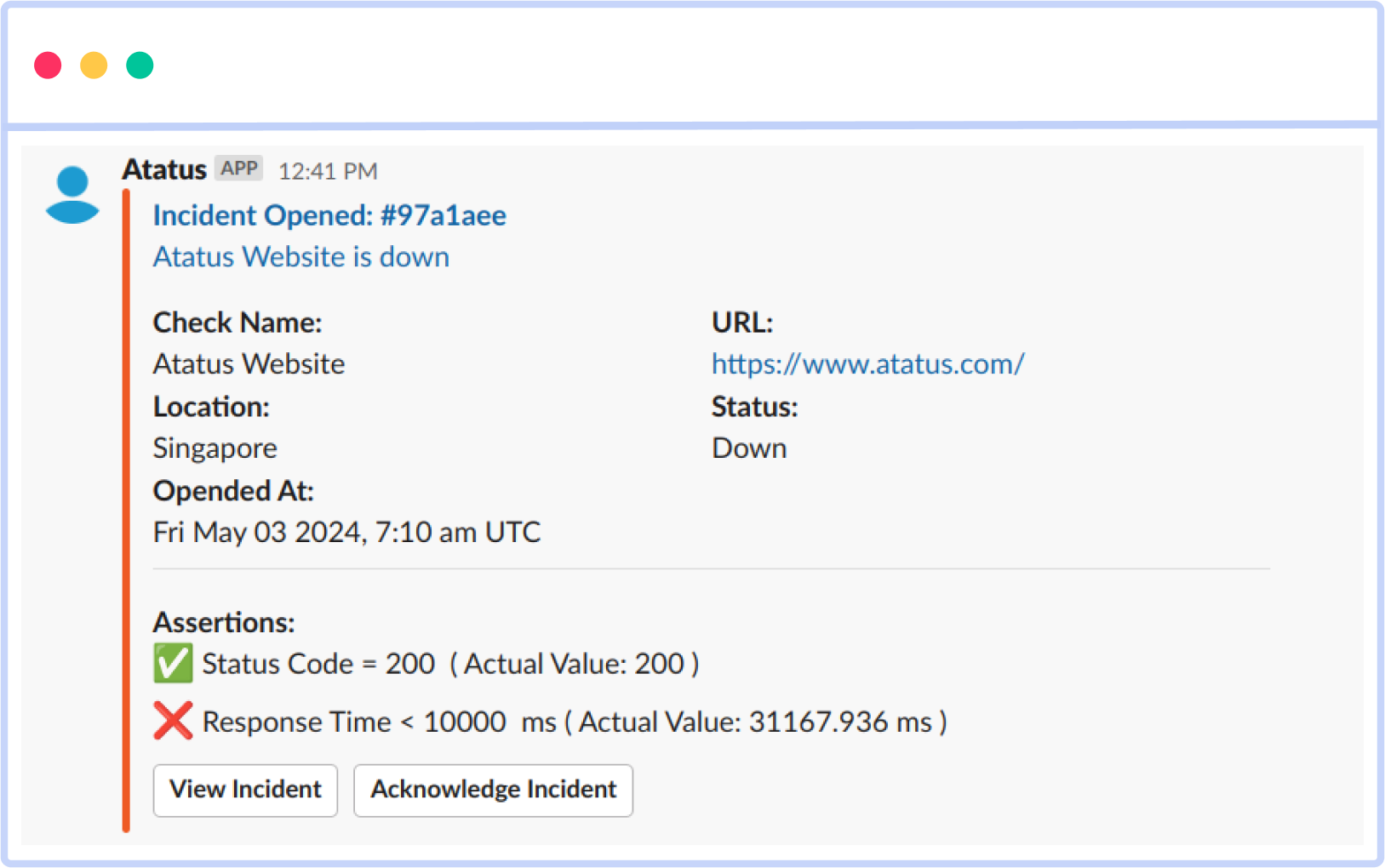Viewport: 1385px width, 868px height.
Task: Click the Fri May 03 2024, 7:10 am UTC value
Action: click(347, 533)
